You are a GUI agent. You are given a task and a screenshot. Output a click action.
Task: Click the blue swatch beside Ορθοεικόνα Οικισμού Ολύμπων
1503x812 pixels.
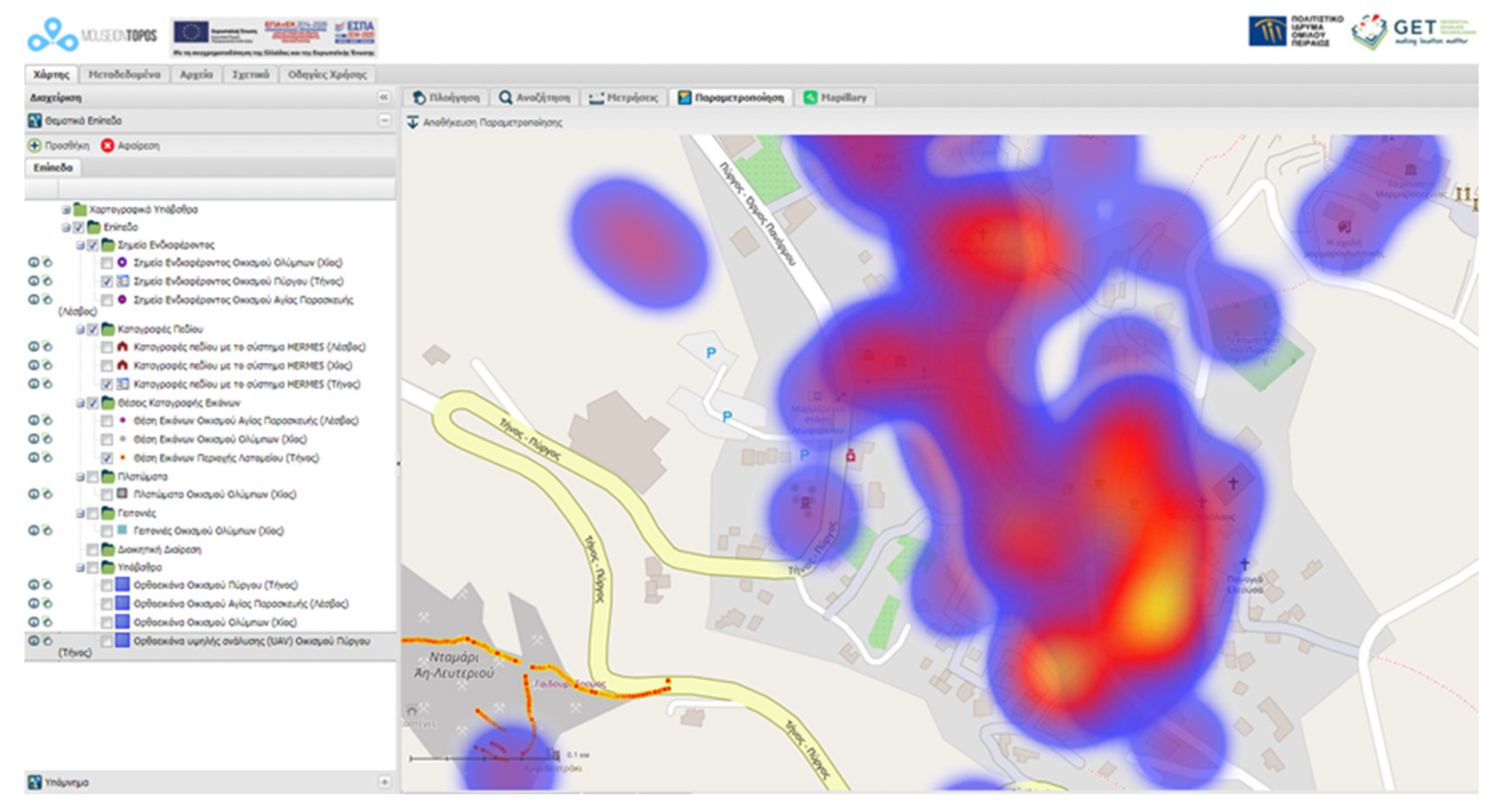pyautogui.click(x=122, y=622)
